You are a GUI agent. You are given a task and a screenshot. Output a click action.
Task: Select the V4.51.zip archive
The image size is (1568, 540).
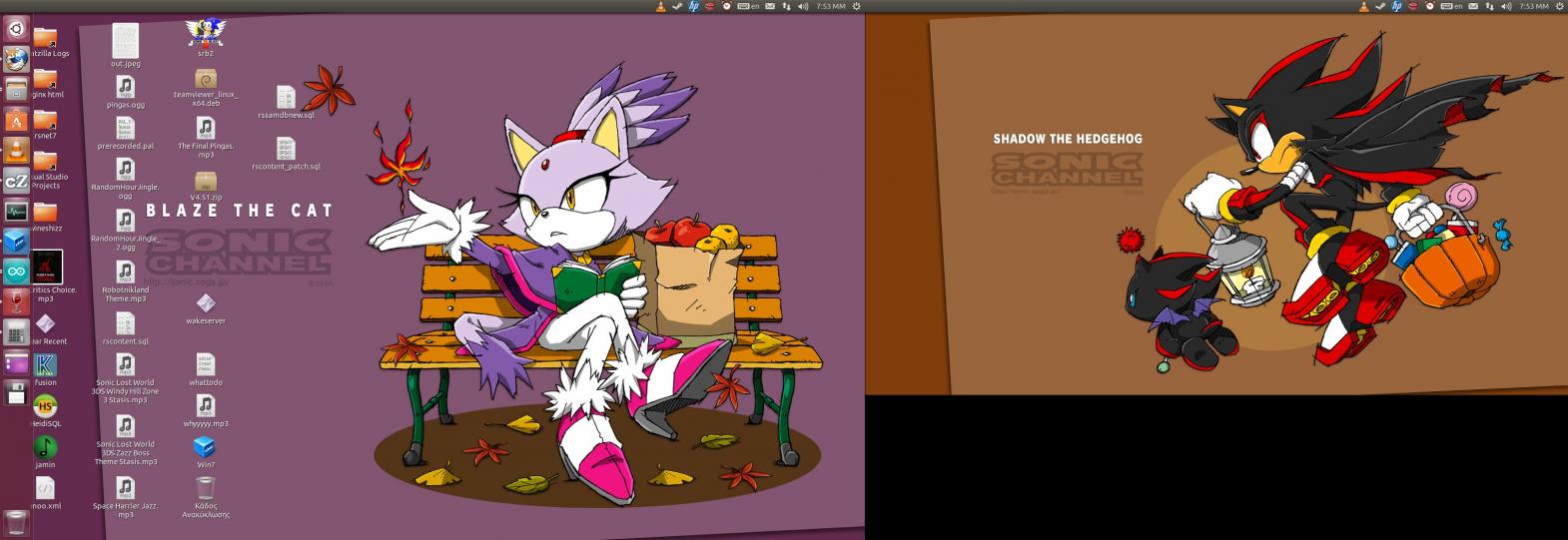[205, 186]
